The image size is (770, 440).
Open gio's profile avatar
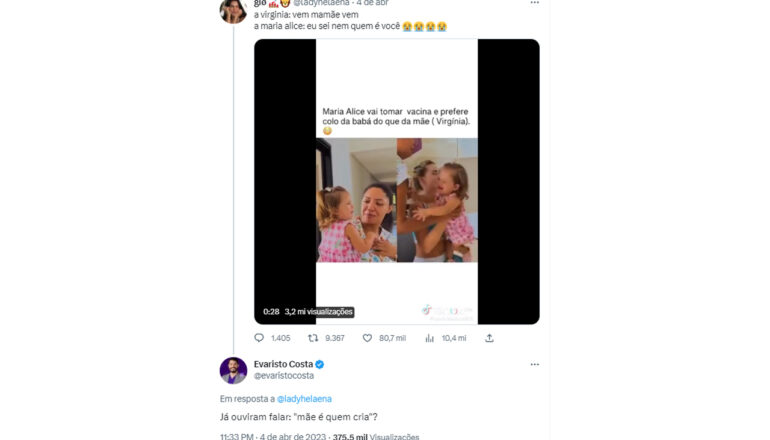point(233,9)
